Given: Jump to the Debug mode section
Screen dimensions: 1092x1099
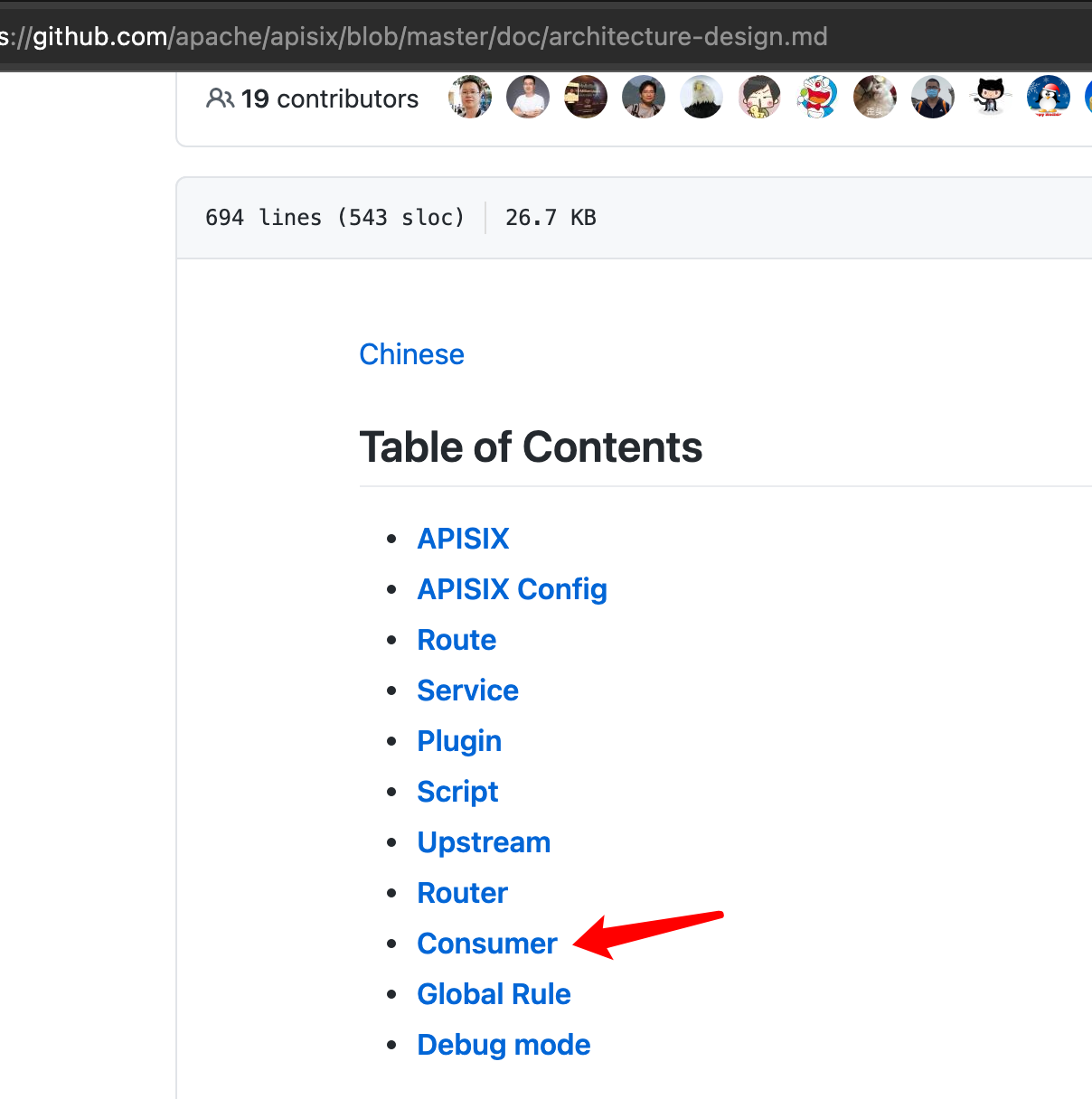Looking at the screenshot, I should (x=504, y=1045).
